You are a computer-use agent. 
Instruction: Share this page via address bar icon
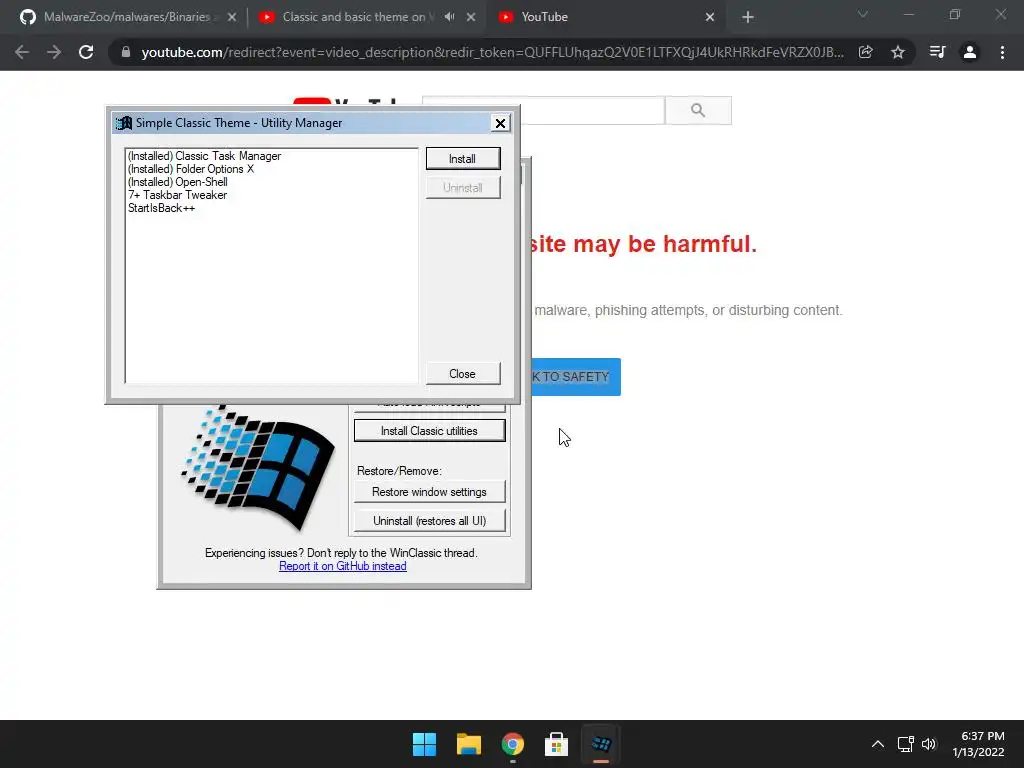(x=866, y=52)
